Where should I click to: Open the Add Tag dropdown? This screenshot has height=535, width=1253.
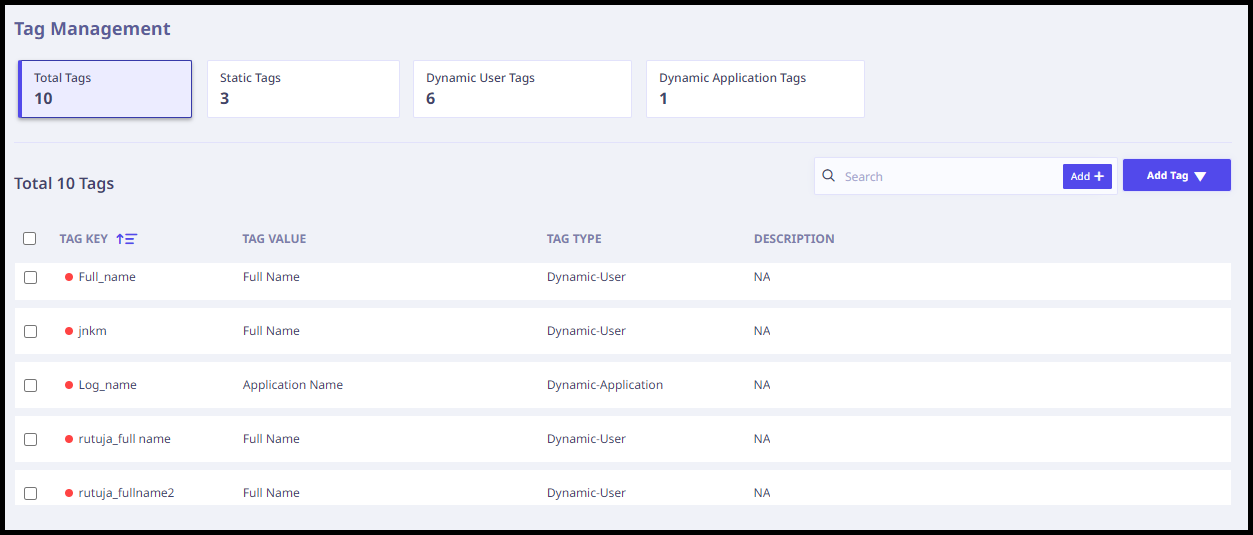click(x=1176, y=176)
